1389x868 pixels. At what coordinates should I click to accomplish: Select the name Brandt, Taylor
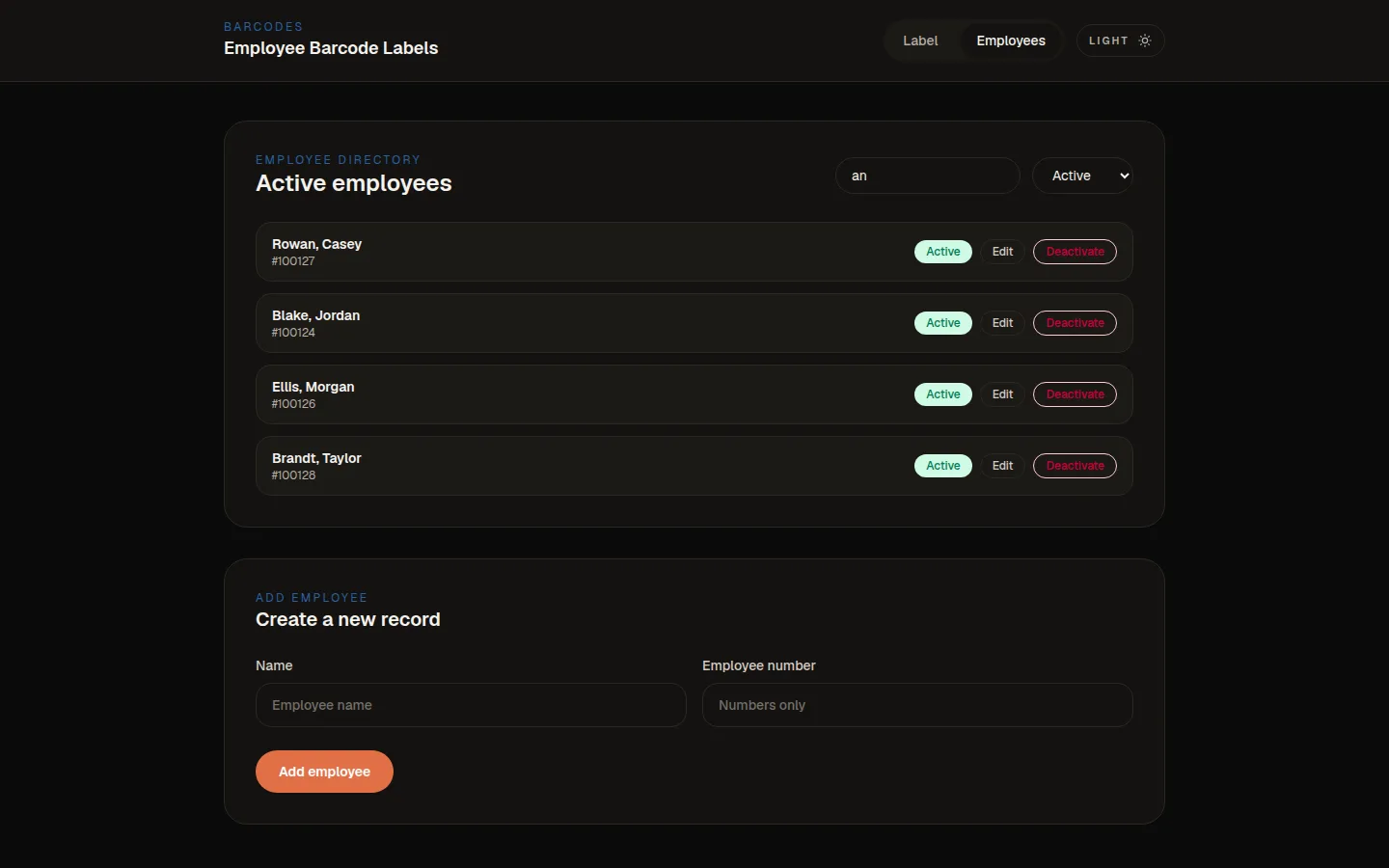click(316, 458)
